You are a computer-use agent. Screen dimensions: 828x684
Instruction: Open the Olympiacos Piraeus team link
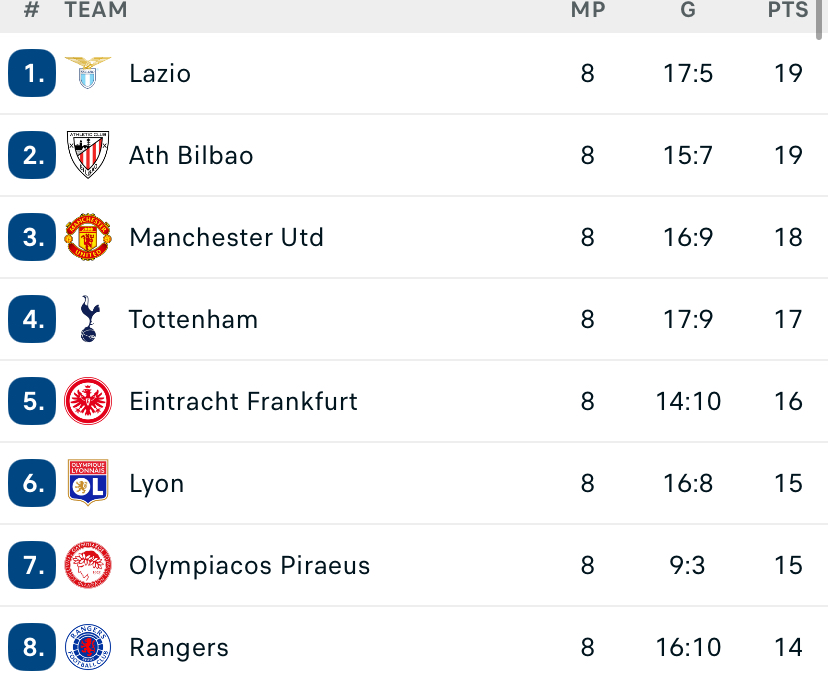coord(249,565)
